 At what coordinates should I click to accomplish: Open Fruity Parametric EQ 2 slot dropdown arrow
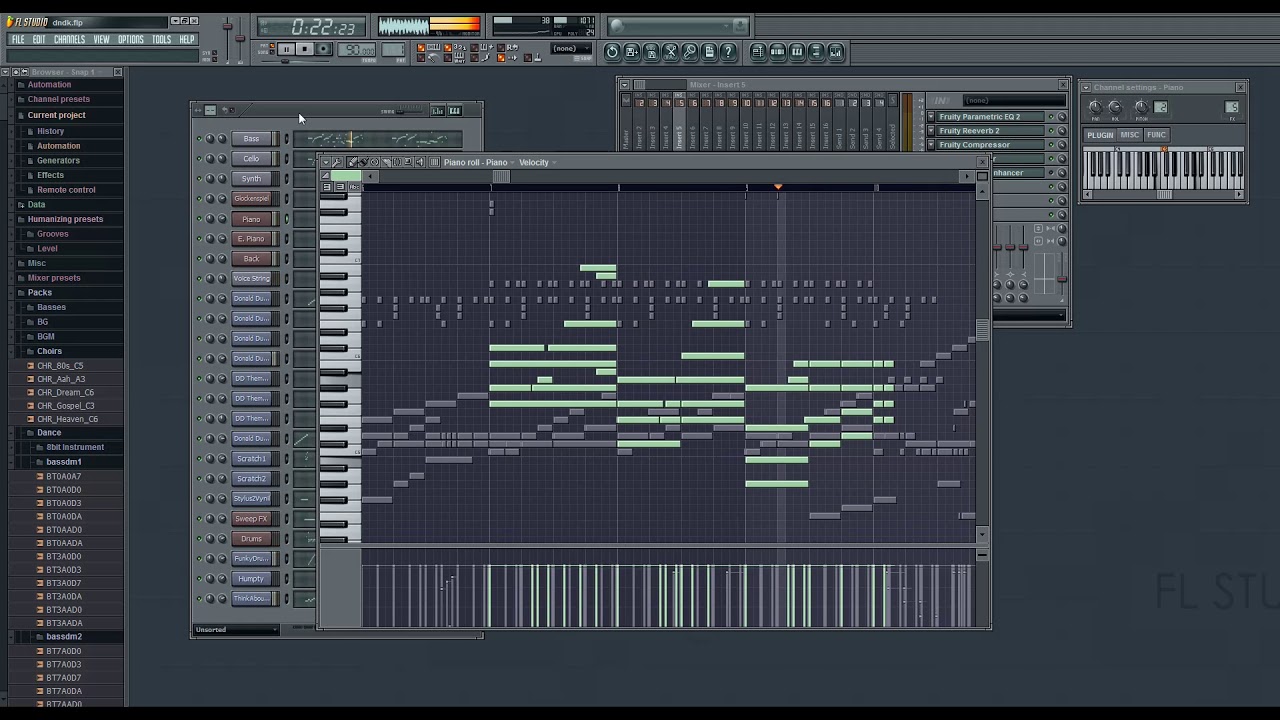(x=931, y=117)
